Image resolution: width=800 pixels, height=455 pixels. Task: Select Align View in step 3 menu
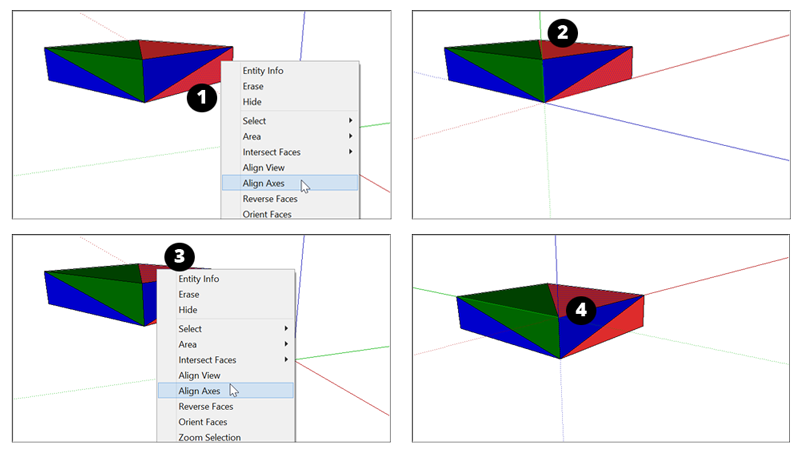point(199,375)
